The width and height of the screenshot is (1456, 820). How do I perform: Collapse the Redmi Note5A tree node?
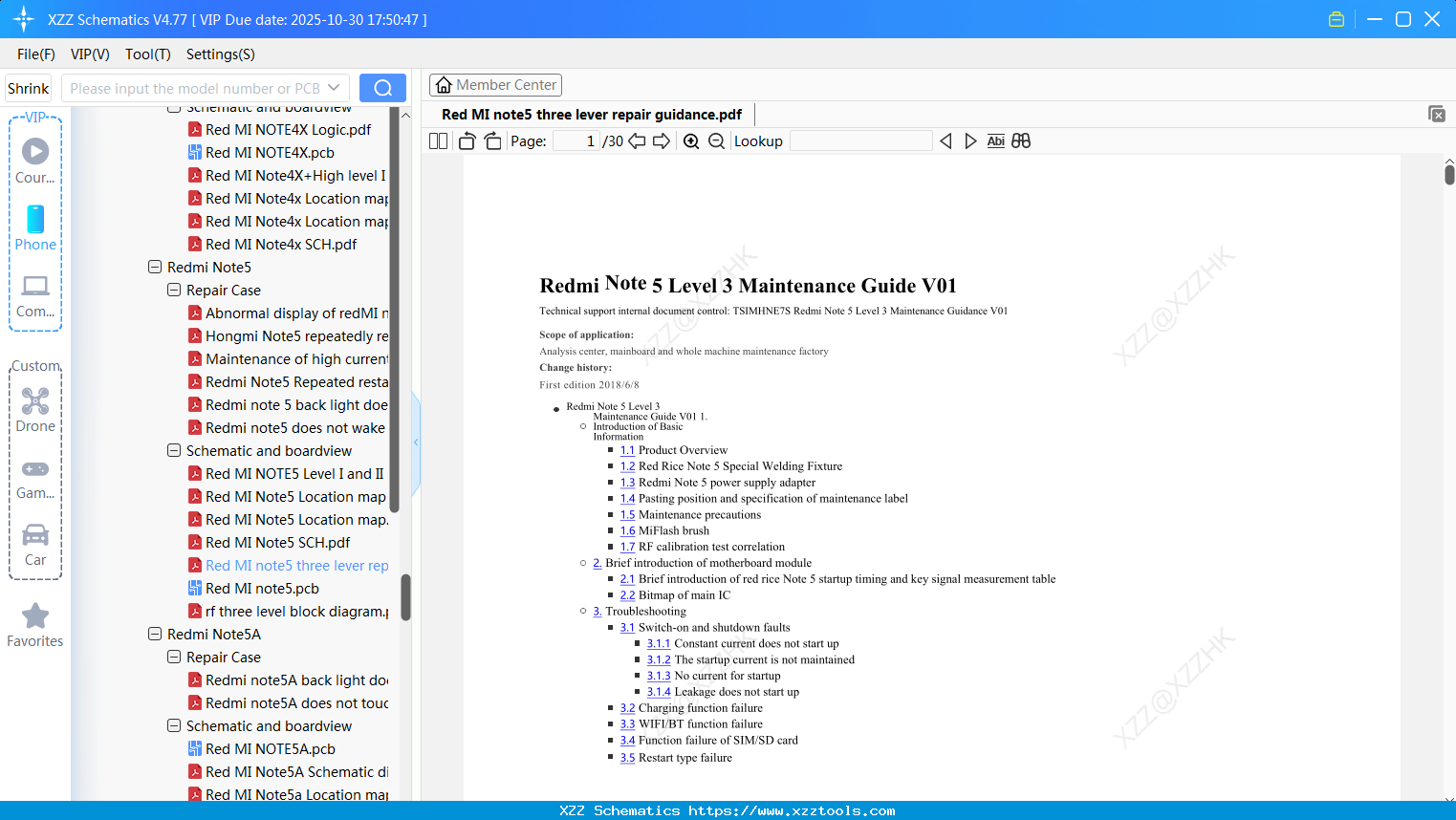155,635
